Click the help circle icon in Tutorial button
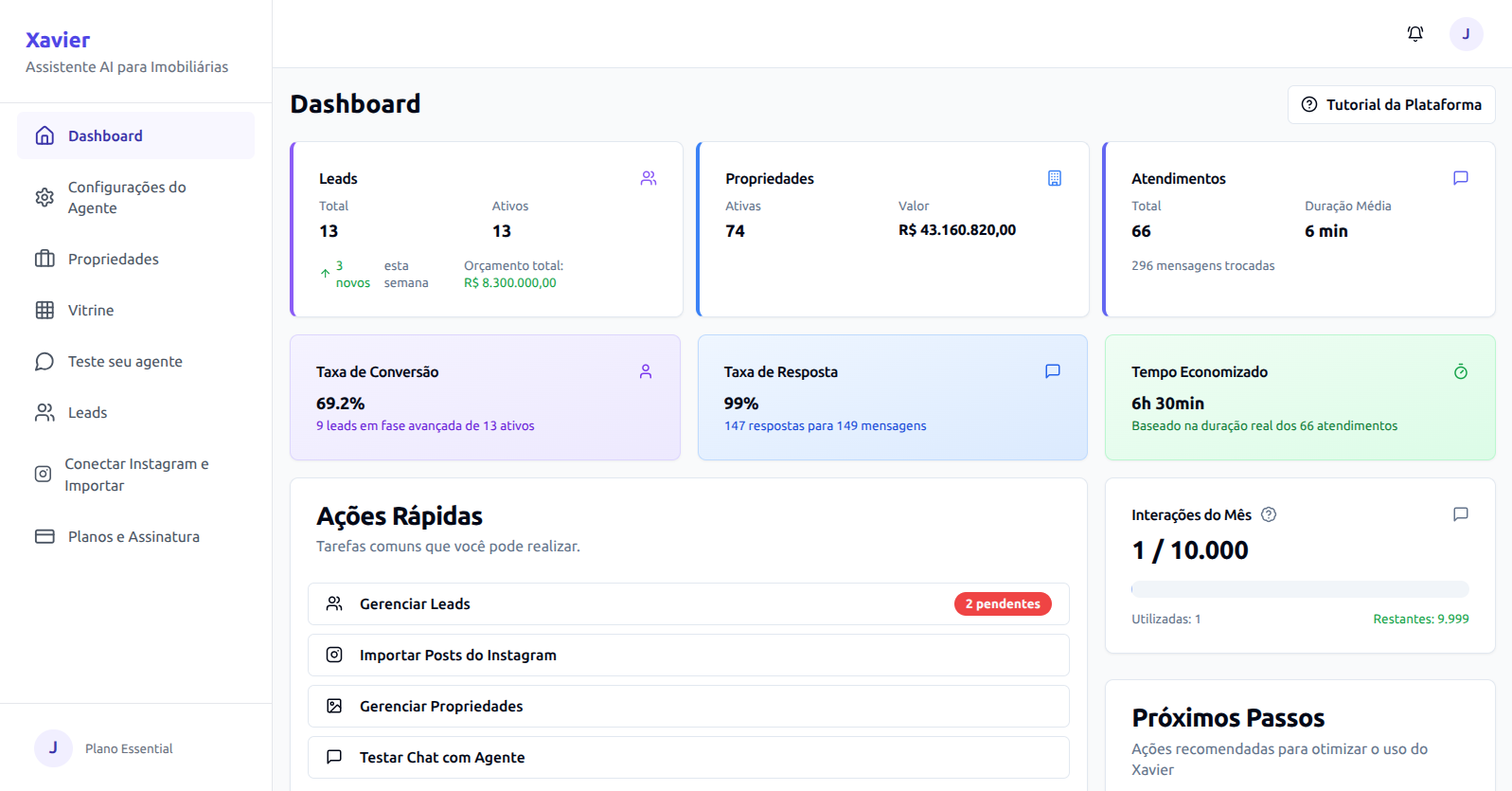The image size is (1512, 791). [1309, 104]
